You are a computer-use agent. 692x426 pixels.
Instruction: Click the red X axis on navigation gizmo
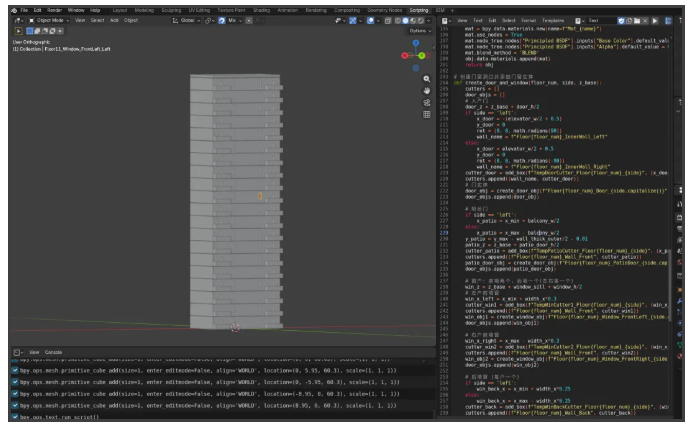tap(405, 56)
